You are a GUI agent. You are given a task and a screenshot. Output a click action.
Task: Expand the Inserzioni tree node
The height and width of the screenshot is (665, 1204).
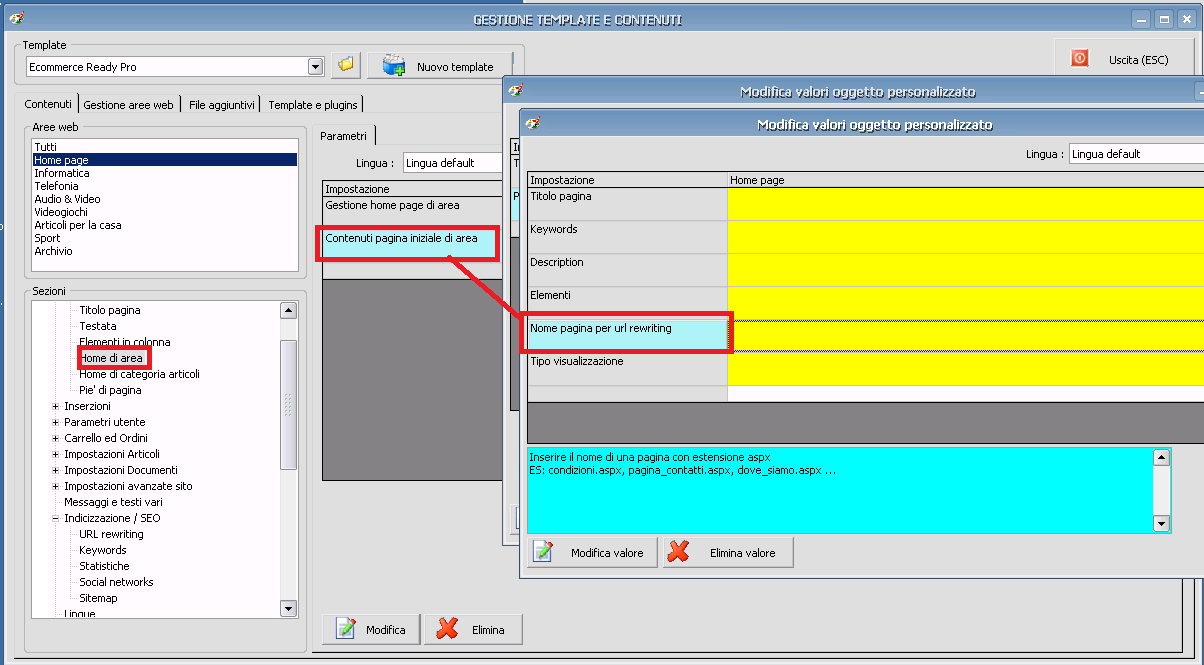(56, 406)
